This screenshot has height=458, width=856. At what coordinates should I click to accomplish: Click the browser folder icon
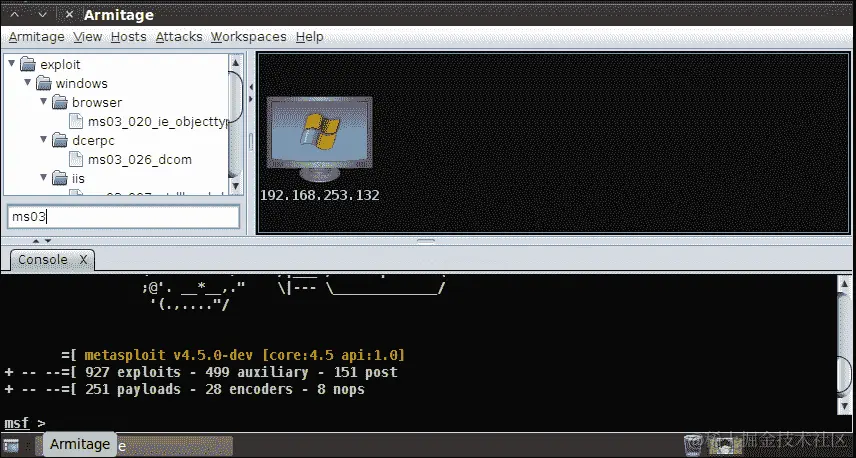pos(60,103)
